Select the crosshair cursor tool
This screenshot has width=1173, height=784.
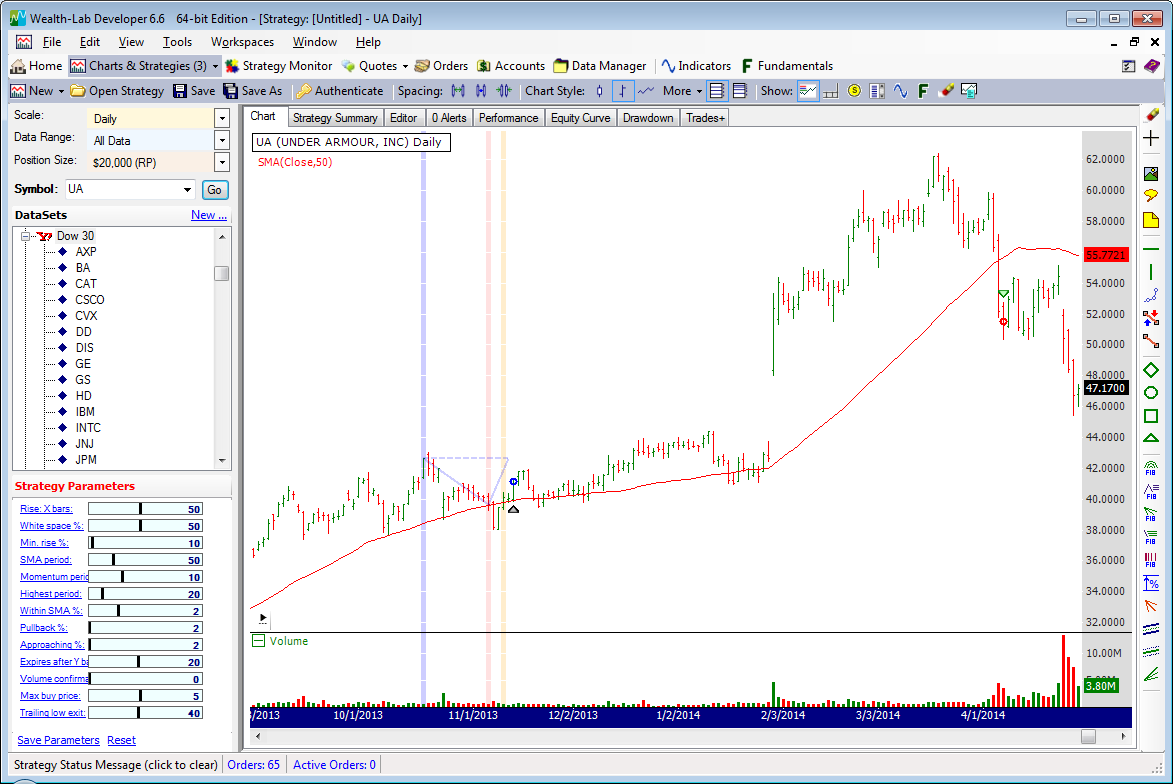[x=1151, y=138]
